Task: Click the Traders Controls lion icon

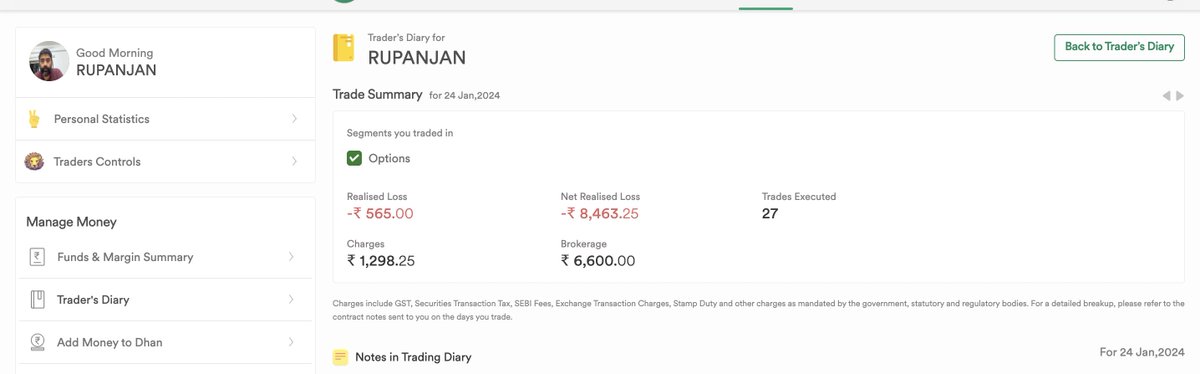Action: (x=34, y=161)
